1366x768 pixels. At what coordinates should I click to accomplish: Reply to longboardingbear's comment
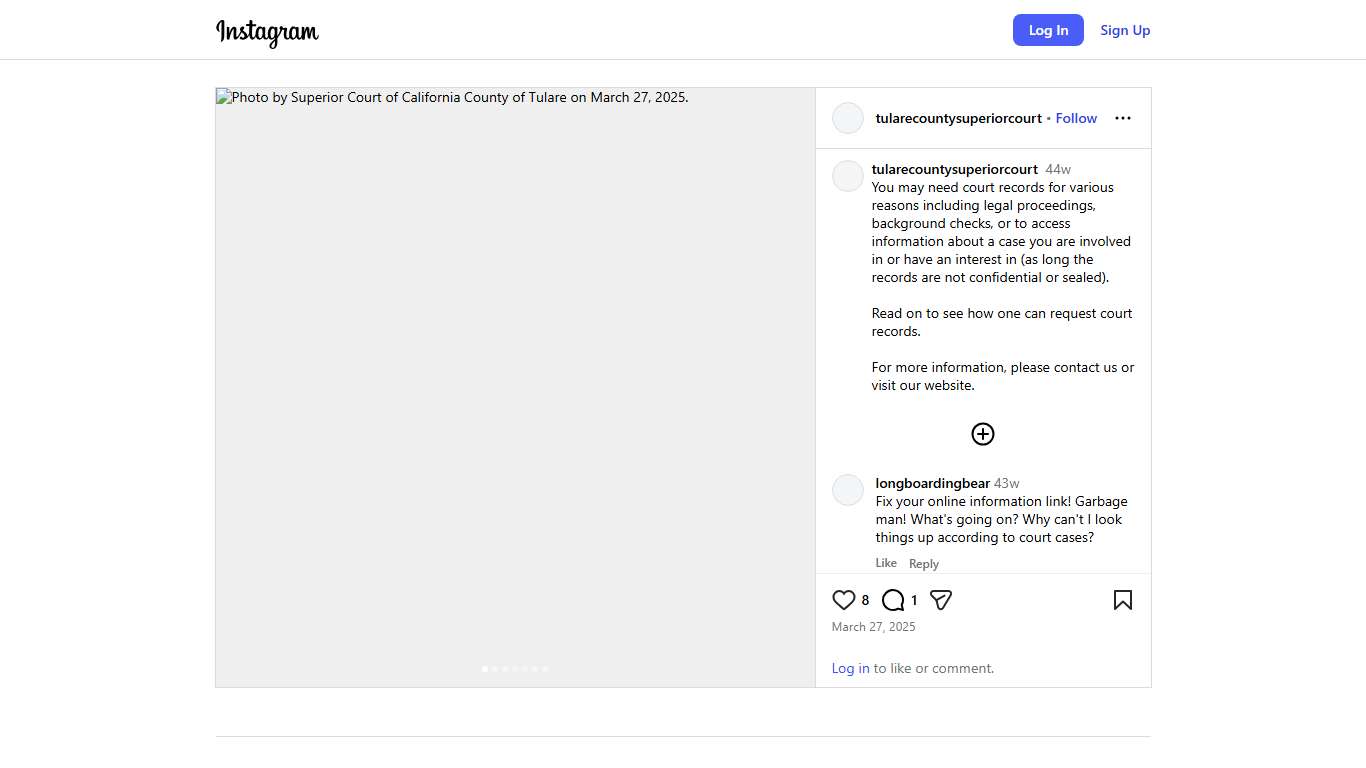pos(924,564)
